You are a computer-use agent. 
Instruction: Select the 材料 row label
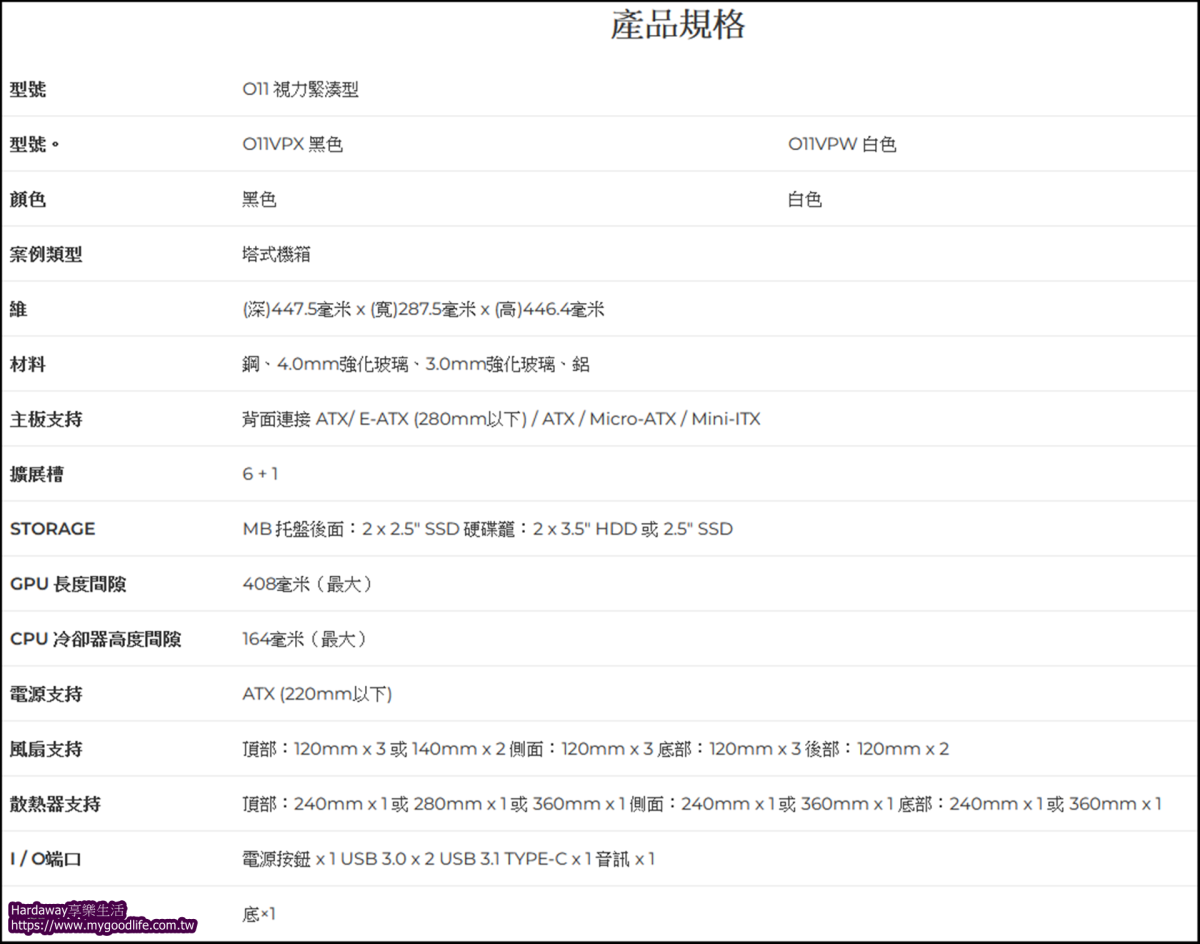[28, 365]
